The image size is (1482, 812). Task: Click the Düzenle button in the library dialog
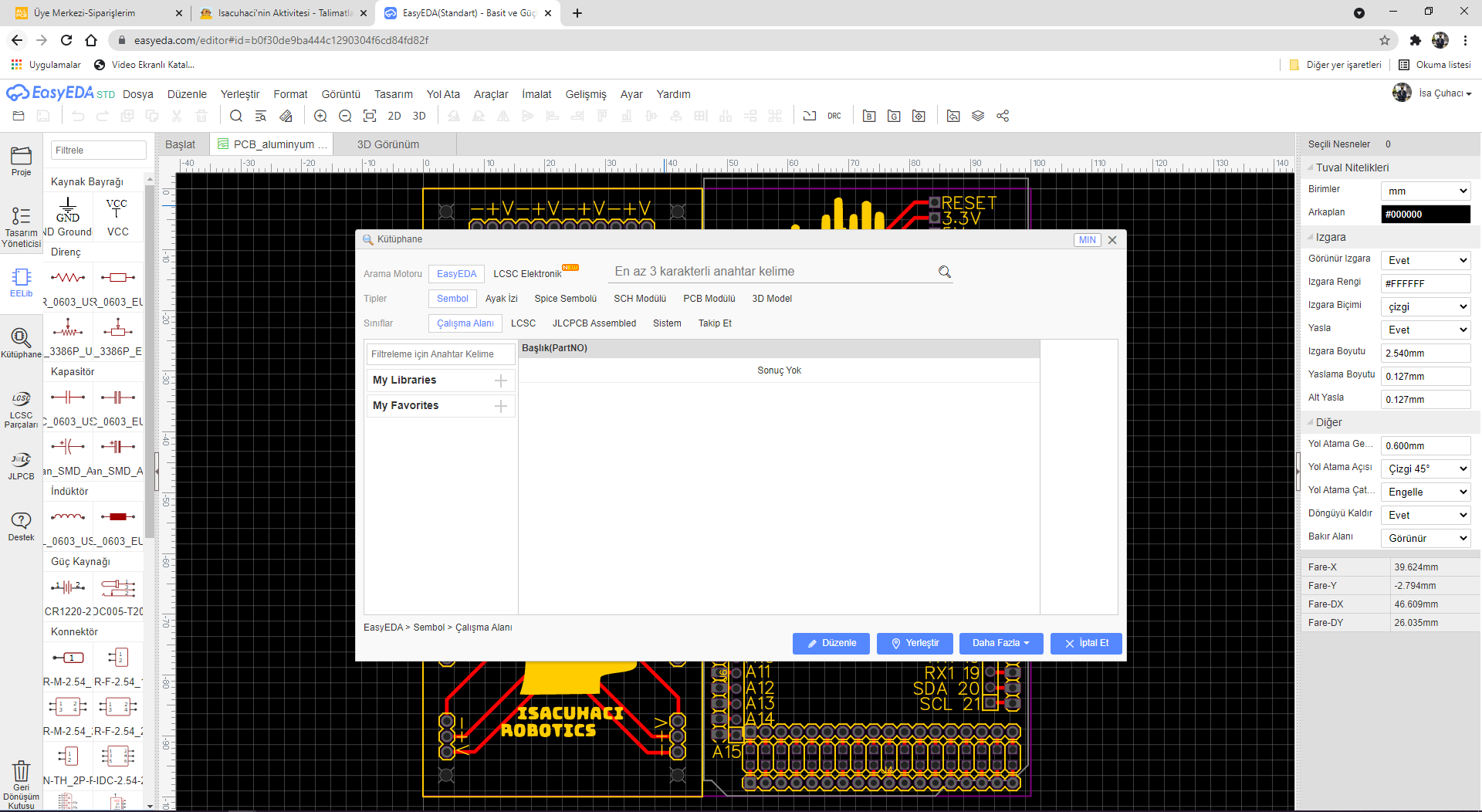pyautogui.click(x=831, y=643)
